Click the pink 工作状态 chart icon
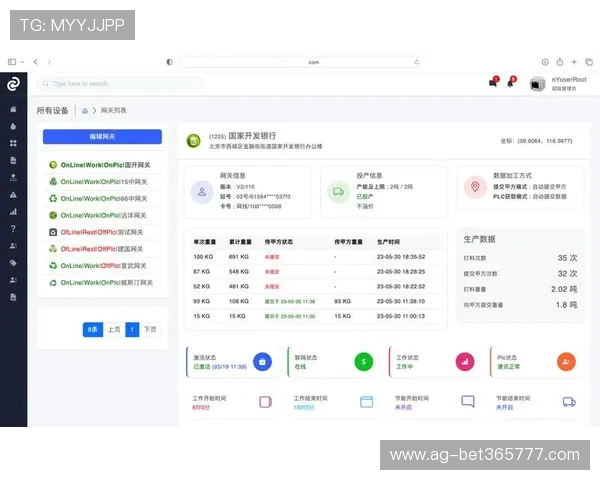600x480 pixels. click(x=465, y=362)
